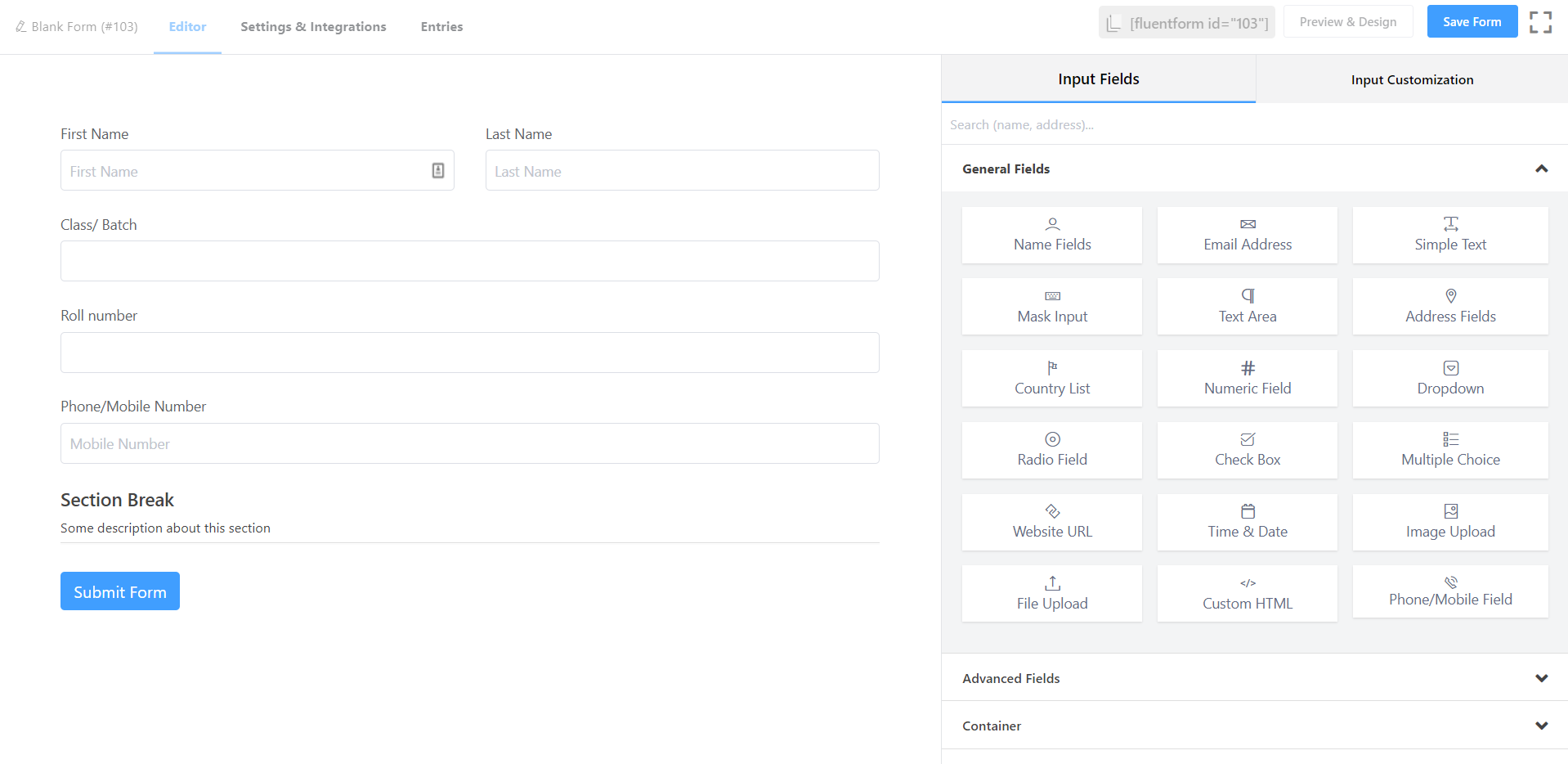Add a Name Fields element

(x=1051, y=236)
